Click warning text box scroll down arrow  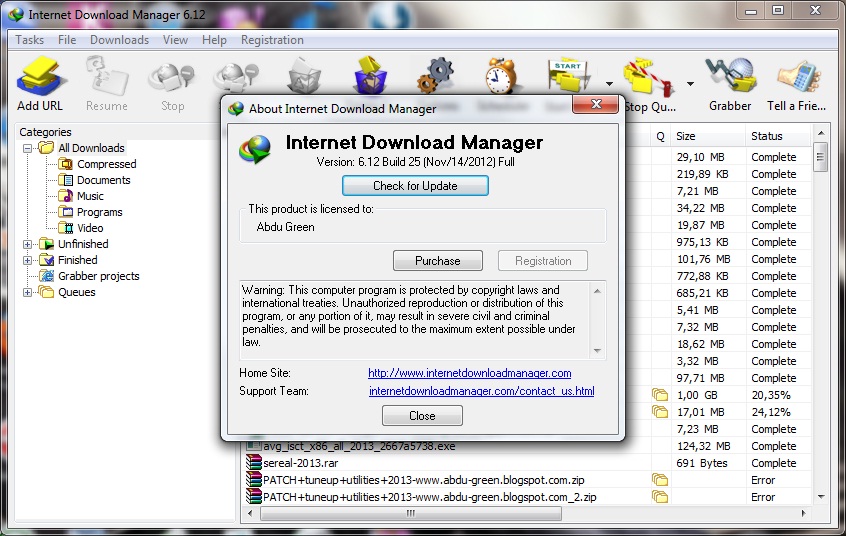[x=597, y=351]
